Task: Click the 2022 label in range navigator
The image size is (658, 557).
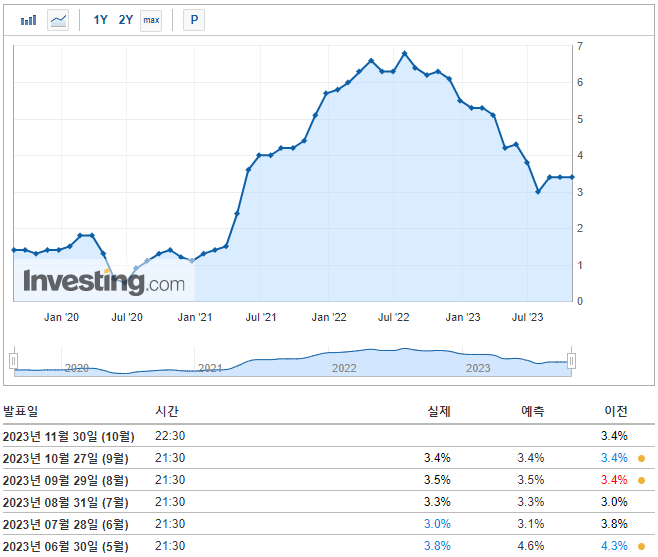Action: coord(344,368)
